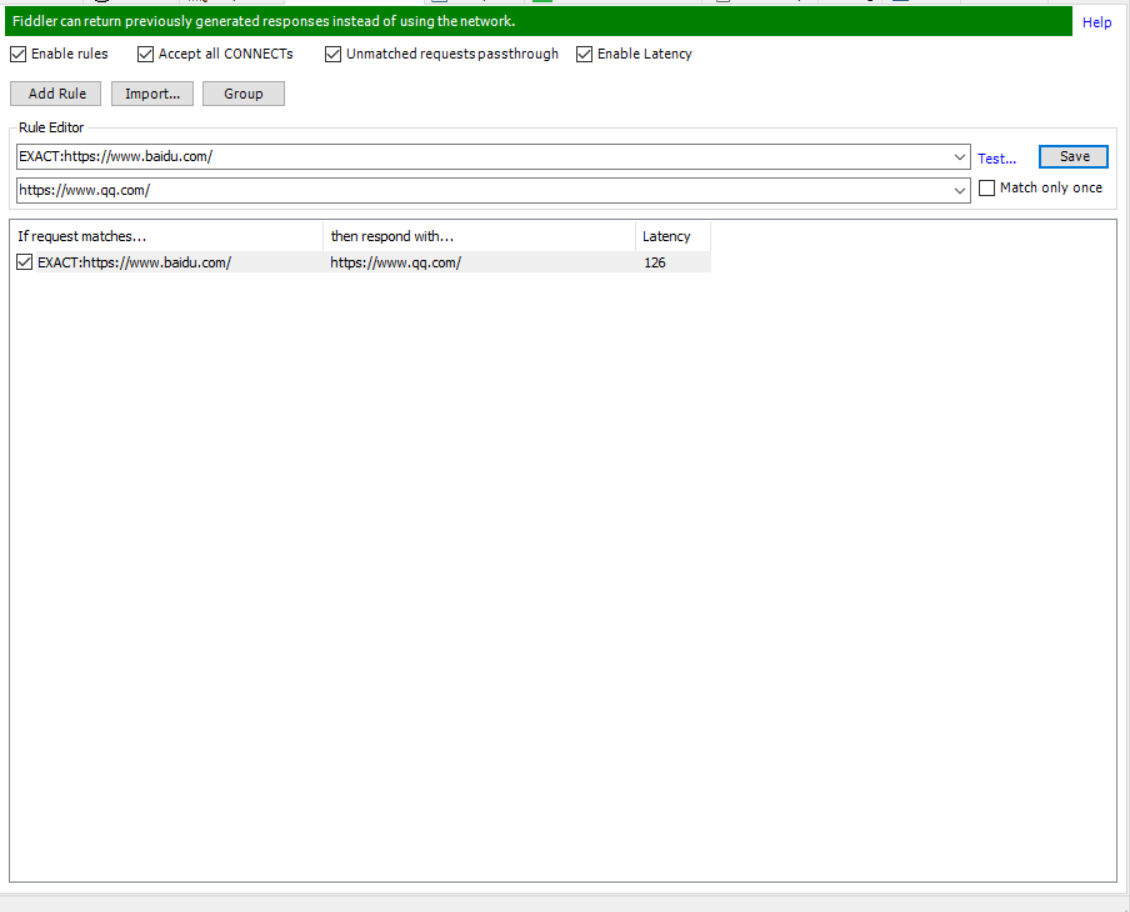Click the Latency column header

673,236
